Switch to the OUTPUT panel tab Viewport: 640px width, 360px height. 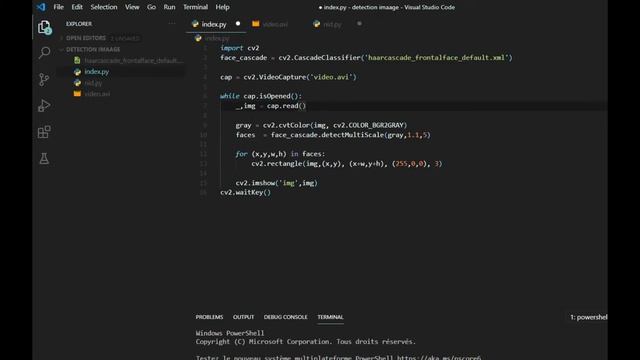click(x=243, y=317)
